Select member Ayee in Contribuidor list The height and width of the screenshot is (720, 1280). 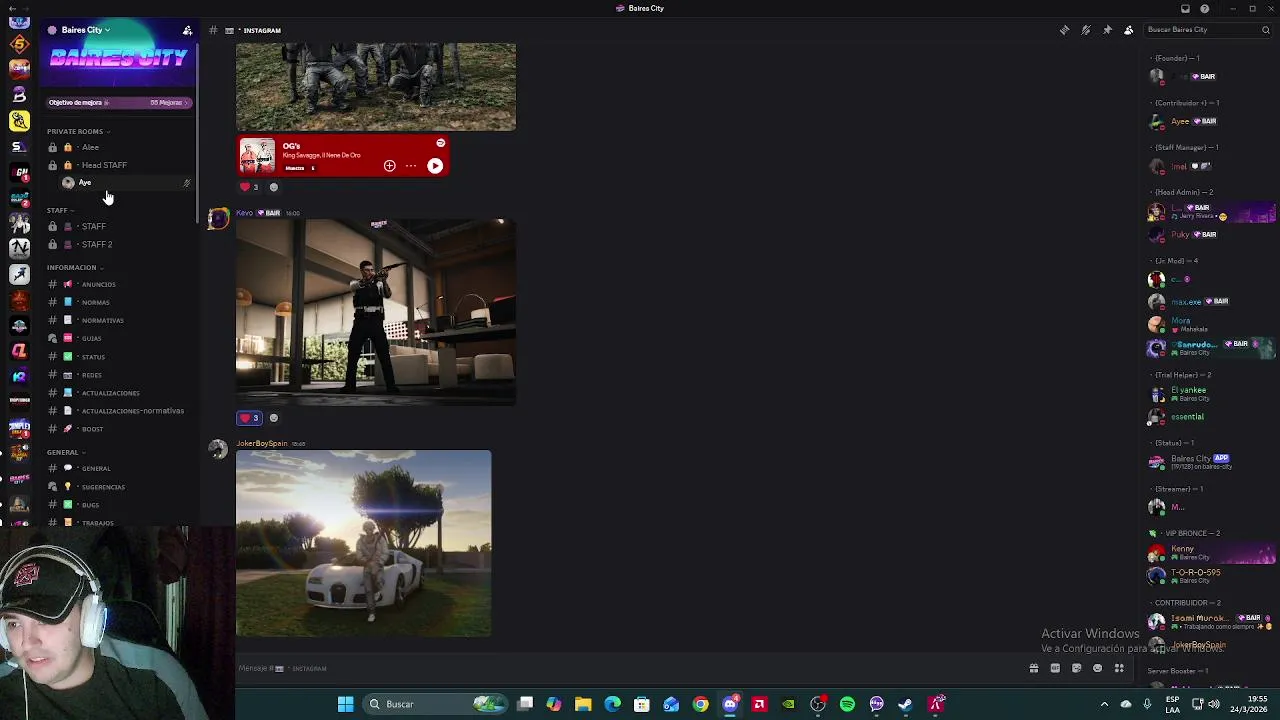(1211, 121)
